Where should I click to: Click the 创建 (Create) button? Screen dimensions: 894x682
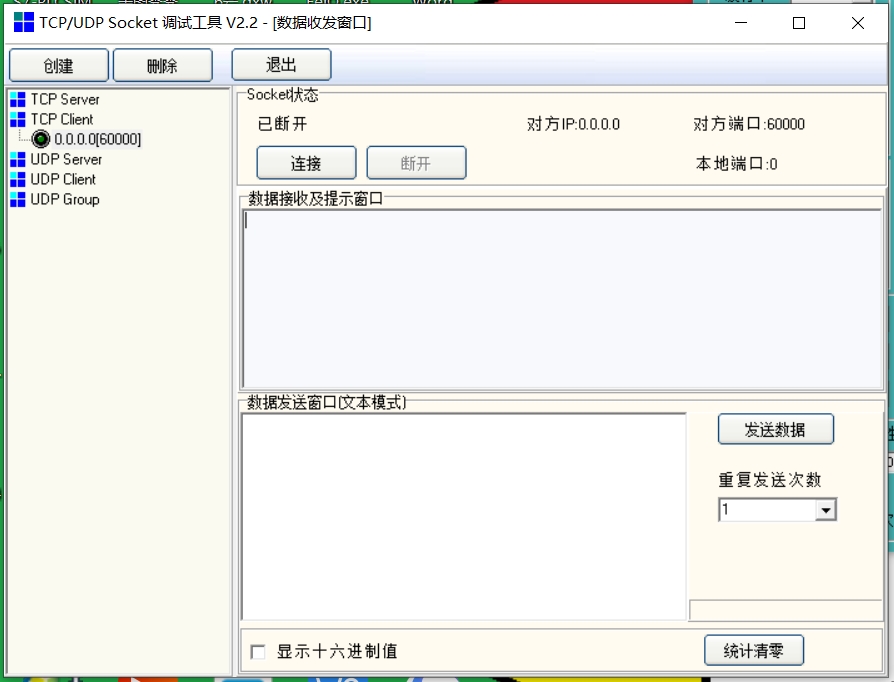pos(59,66)
